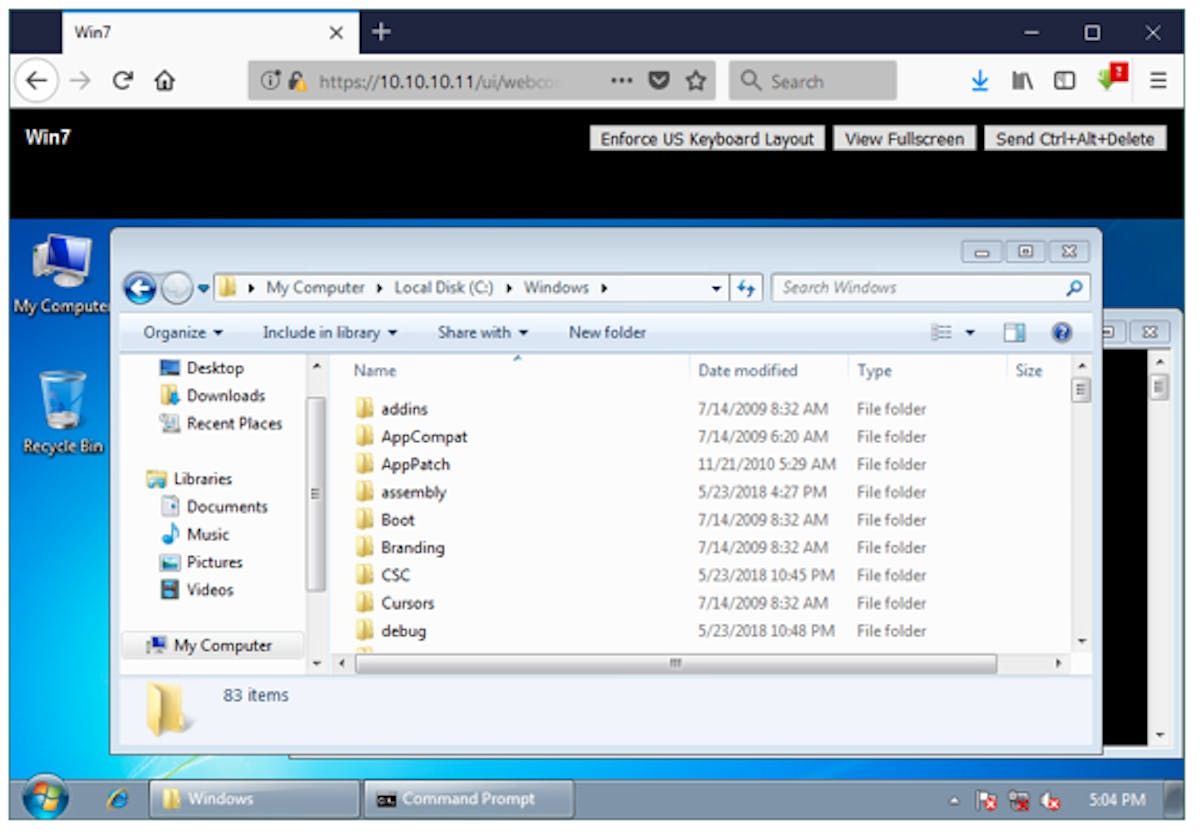The height and width of the screenshot is (835, 1200).
Task: Click Send Ctrl+Alt+Delete button
Action: [x=1075, y=139]
